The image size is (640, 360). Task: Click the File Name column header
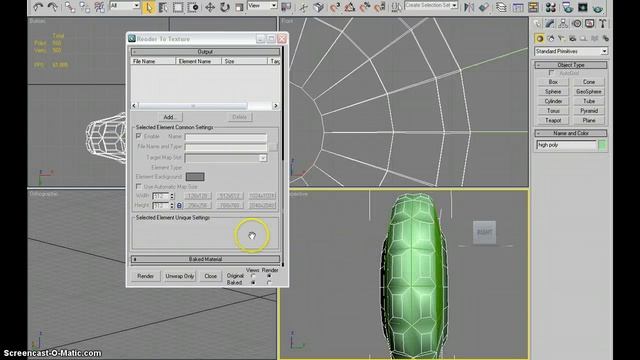coord(153,61)
